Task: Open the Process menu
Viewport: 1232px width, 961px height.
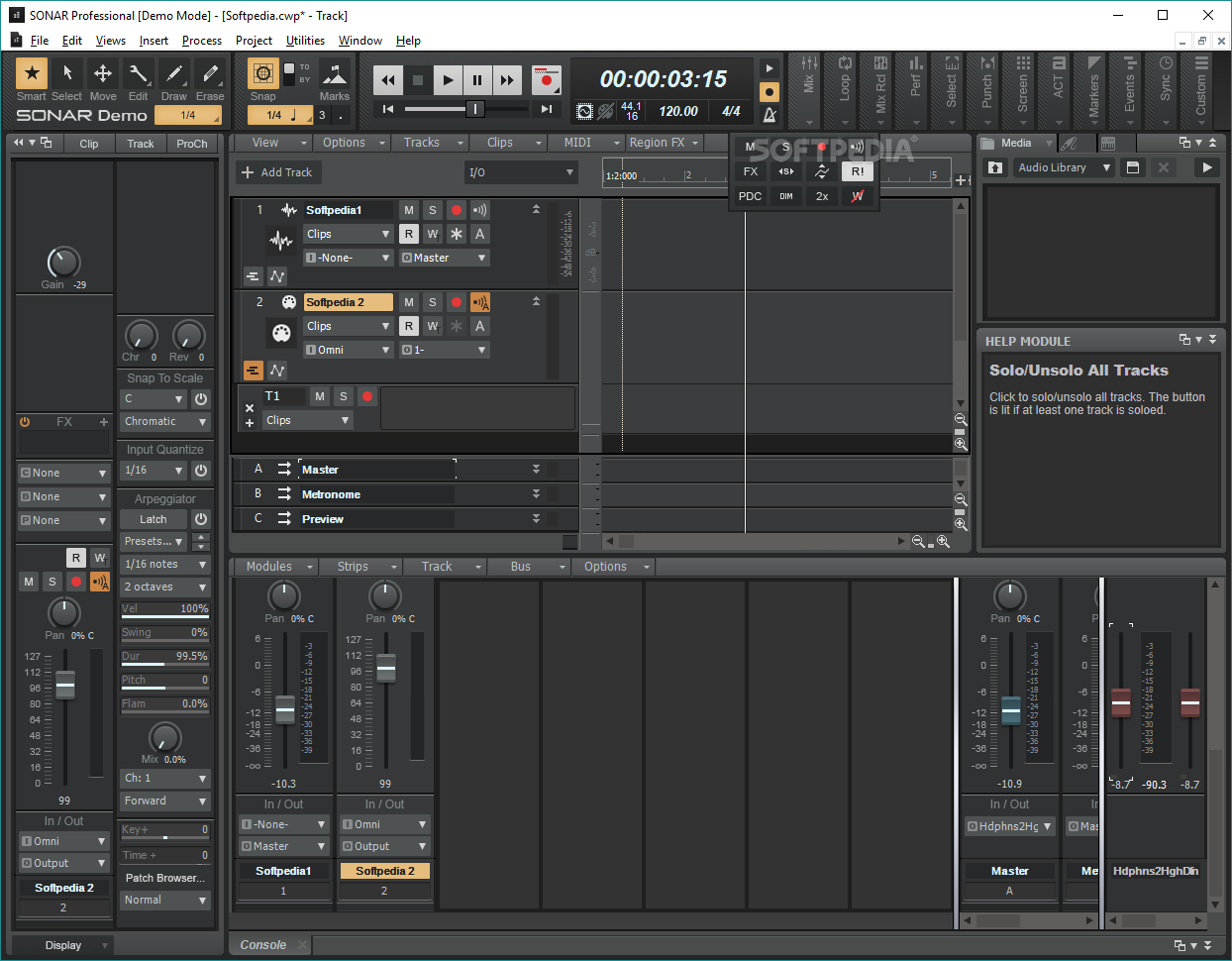Action: tap(202, 41)
